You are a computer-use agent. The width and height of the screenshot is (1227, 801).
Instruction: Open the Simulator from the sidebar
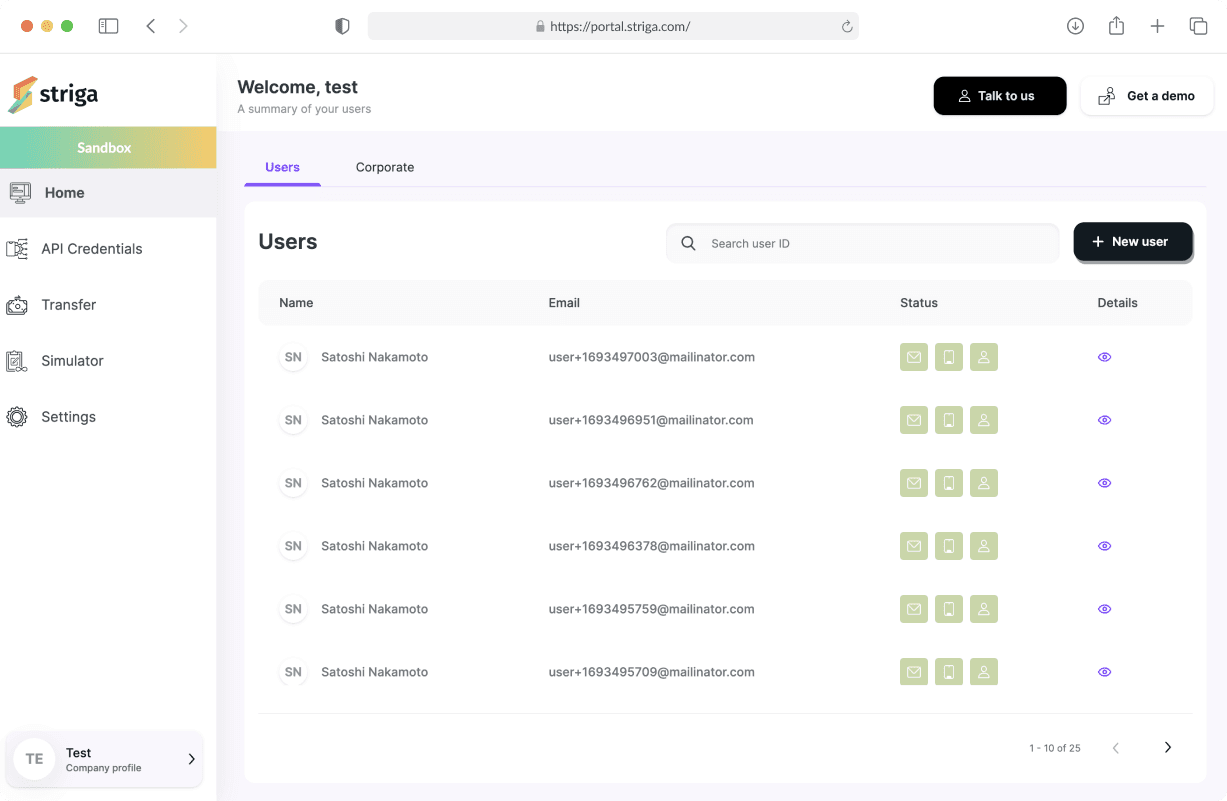point(74,360)
